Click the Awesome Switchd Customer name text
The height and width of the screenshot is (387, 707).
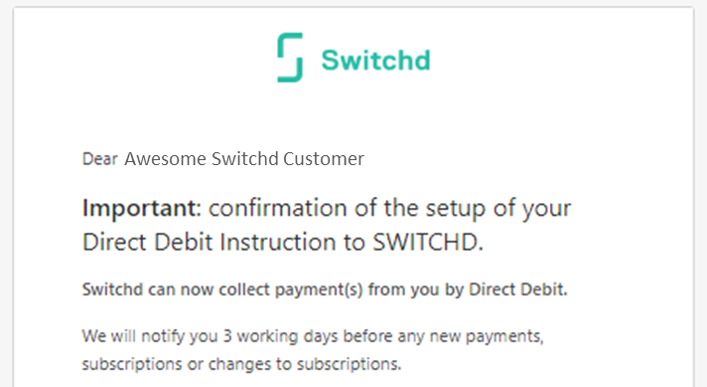[244, 159]
